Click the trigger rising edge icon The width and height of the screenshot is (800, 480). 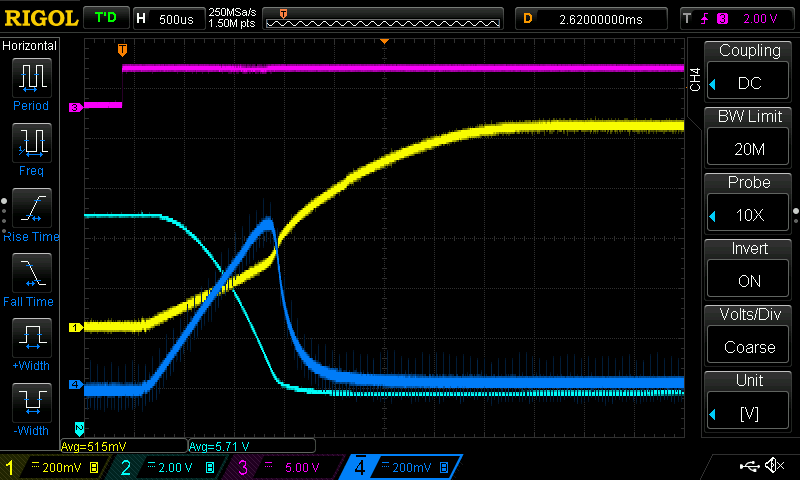coord(705,19)
